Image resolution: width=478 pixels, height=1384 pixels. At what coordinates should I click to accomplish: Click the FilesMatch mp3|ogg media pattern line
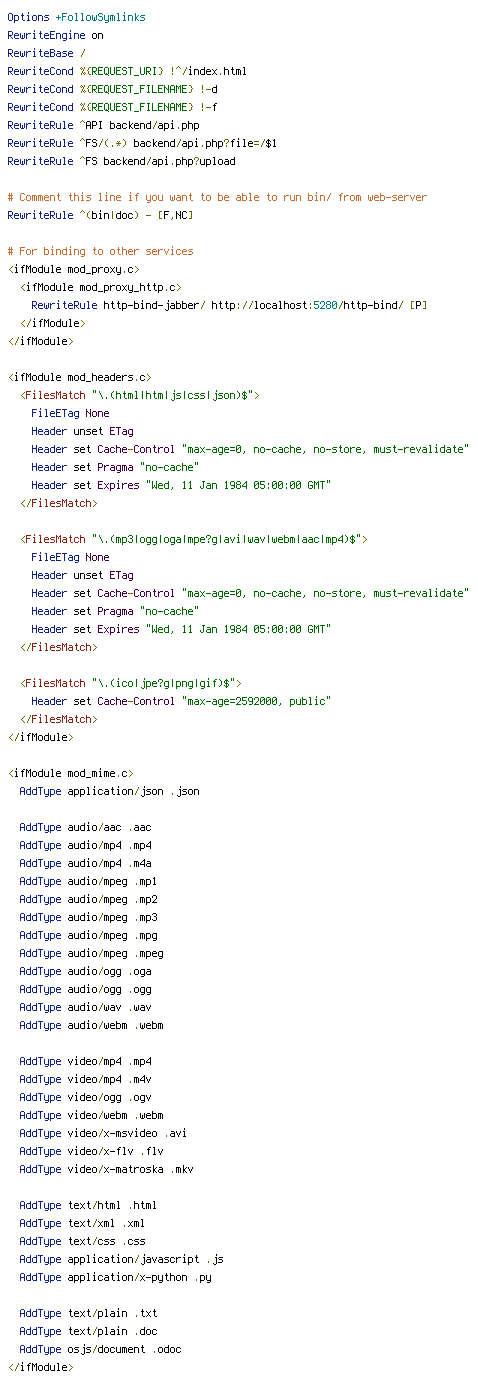click(194, 539)
